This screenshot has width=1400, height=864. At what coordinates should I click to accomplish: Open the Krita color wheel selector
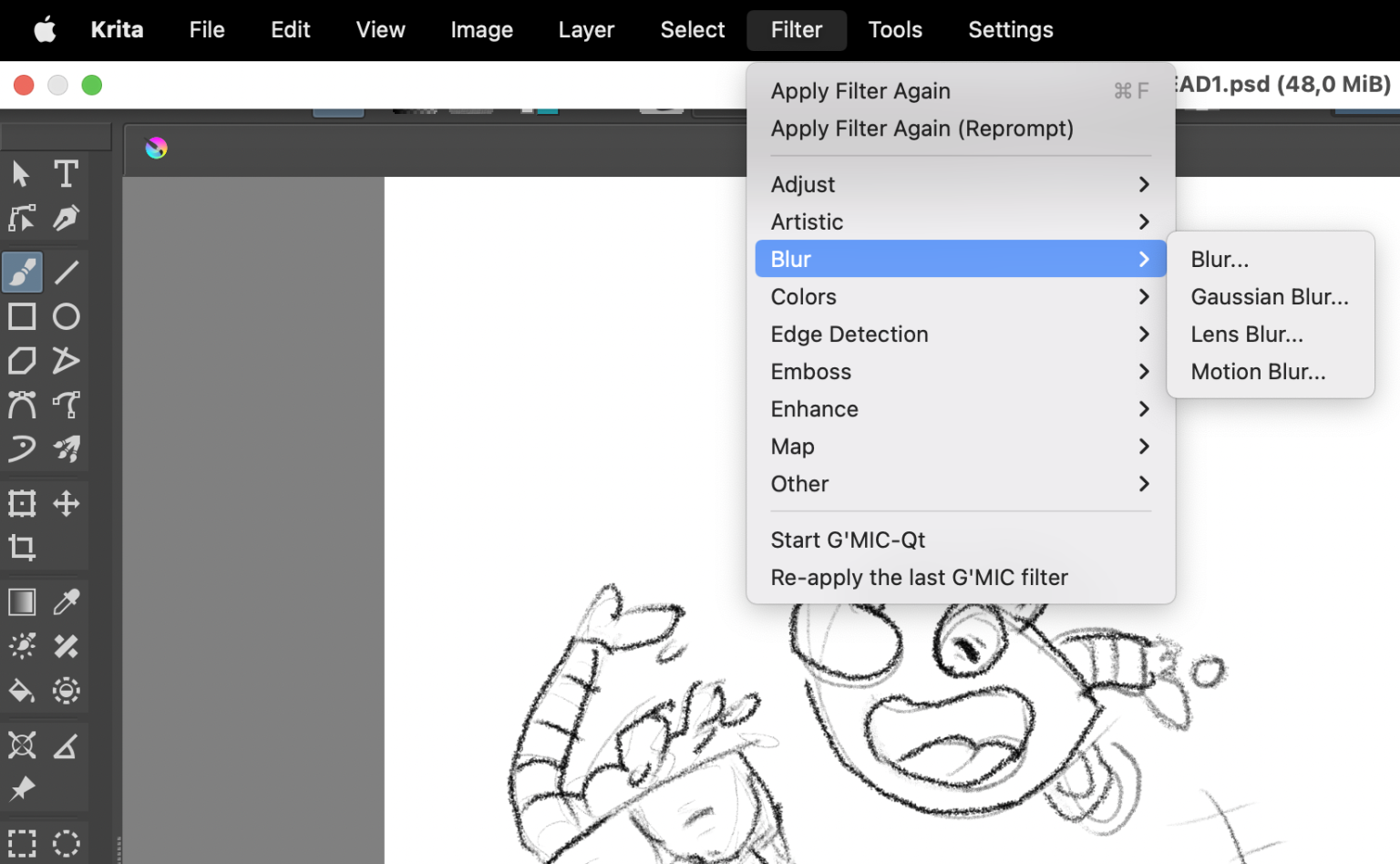click(x=155, y=148)
